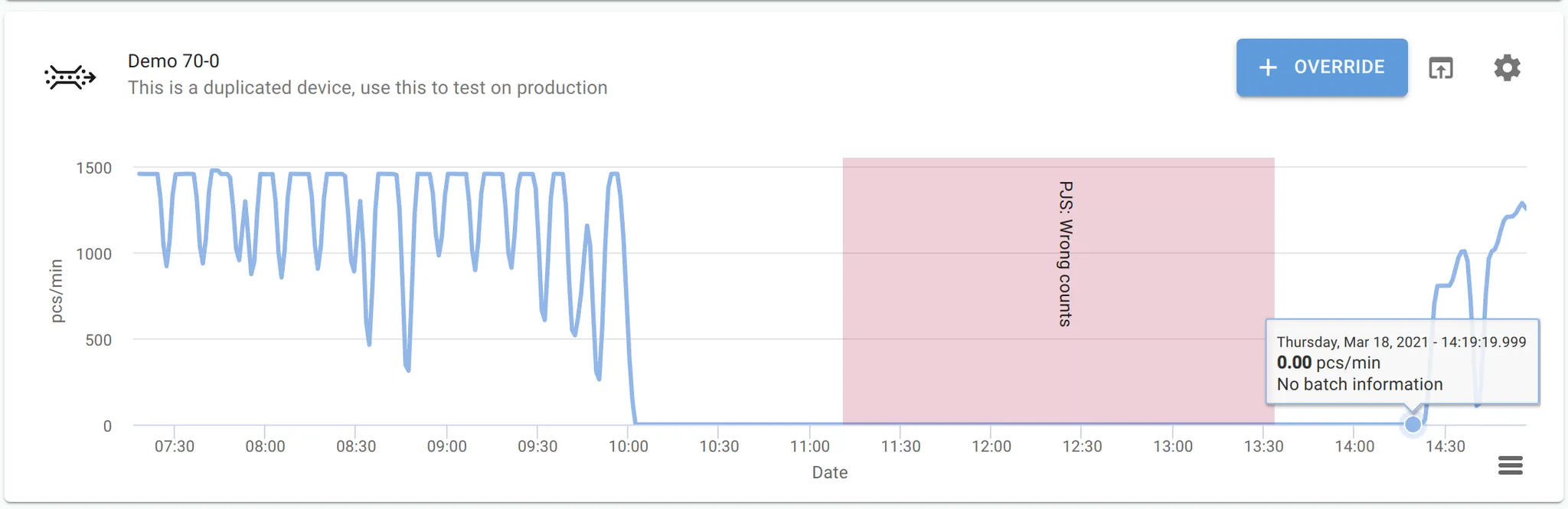Click the PJS: Wrong counts label text

click(1065, 254)
